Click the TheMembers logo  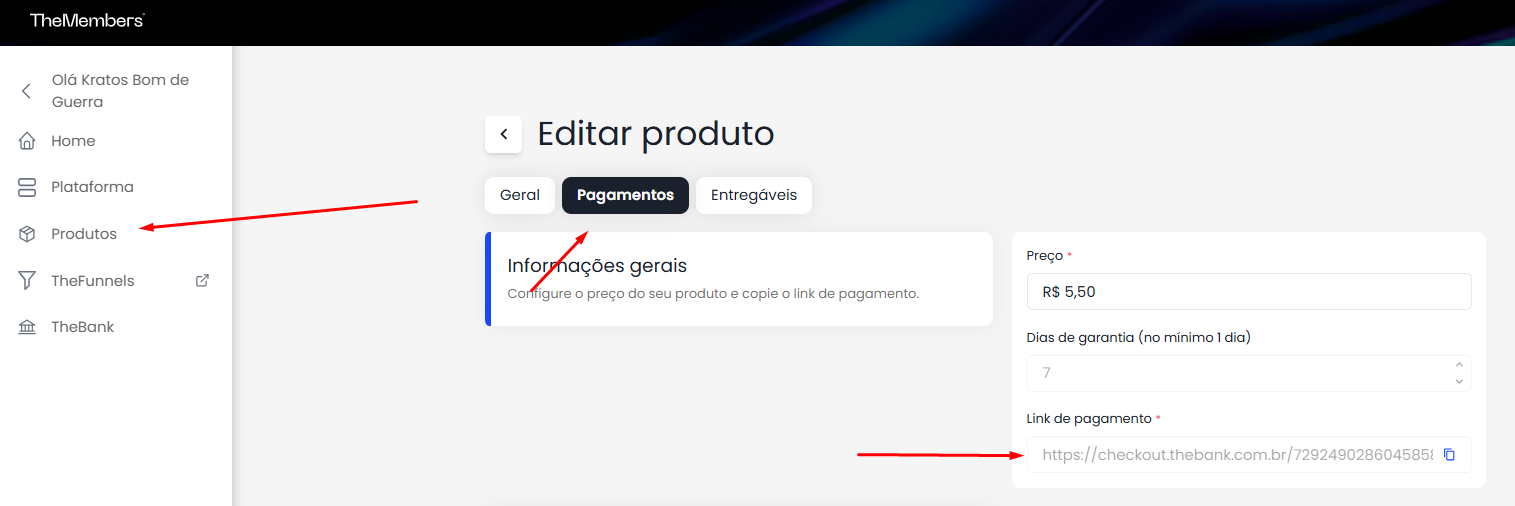pyautogui.click(x=87, y=20)
